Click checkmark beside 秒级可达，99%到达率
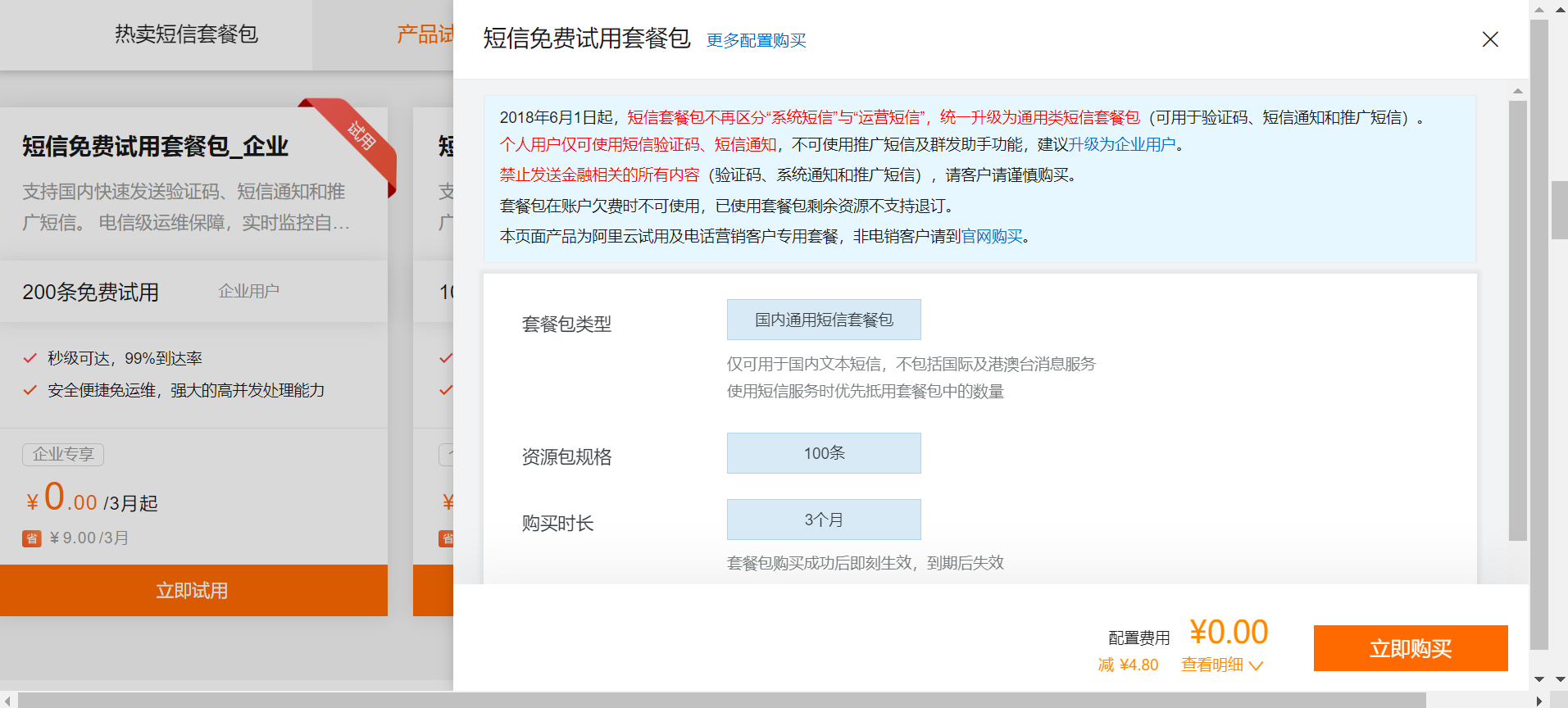The image size is (1568, 708). point(30,358)
